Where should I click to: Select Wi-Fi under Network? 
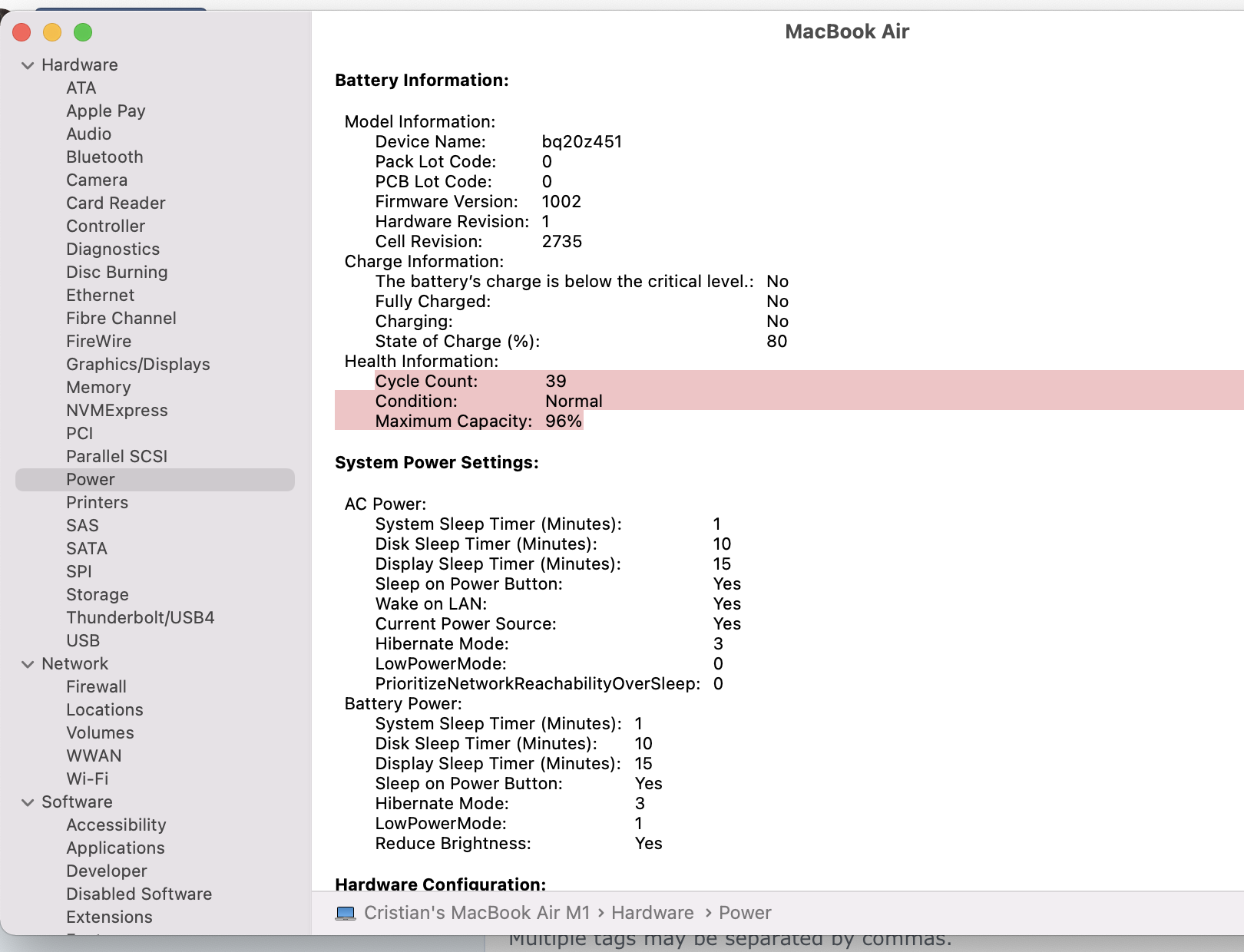(x=87, y=779)
